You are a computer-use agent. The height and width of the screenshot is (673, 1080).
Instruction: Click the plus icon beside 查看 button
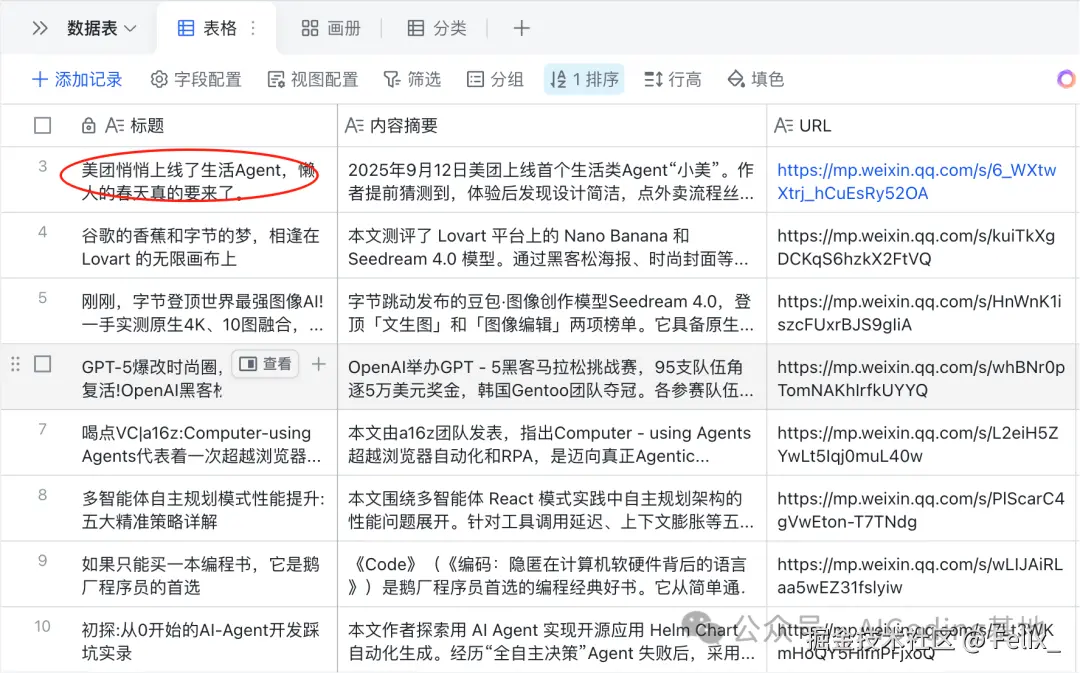pyautogui.click(x=318, y=364)
